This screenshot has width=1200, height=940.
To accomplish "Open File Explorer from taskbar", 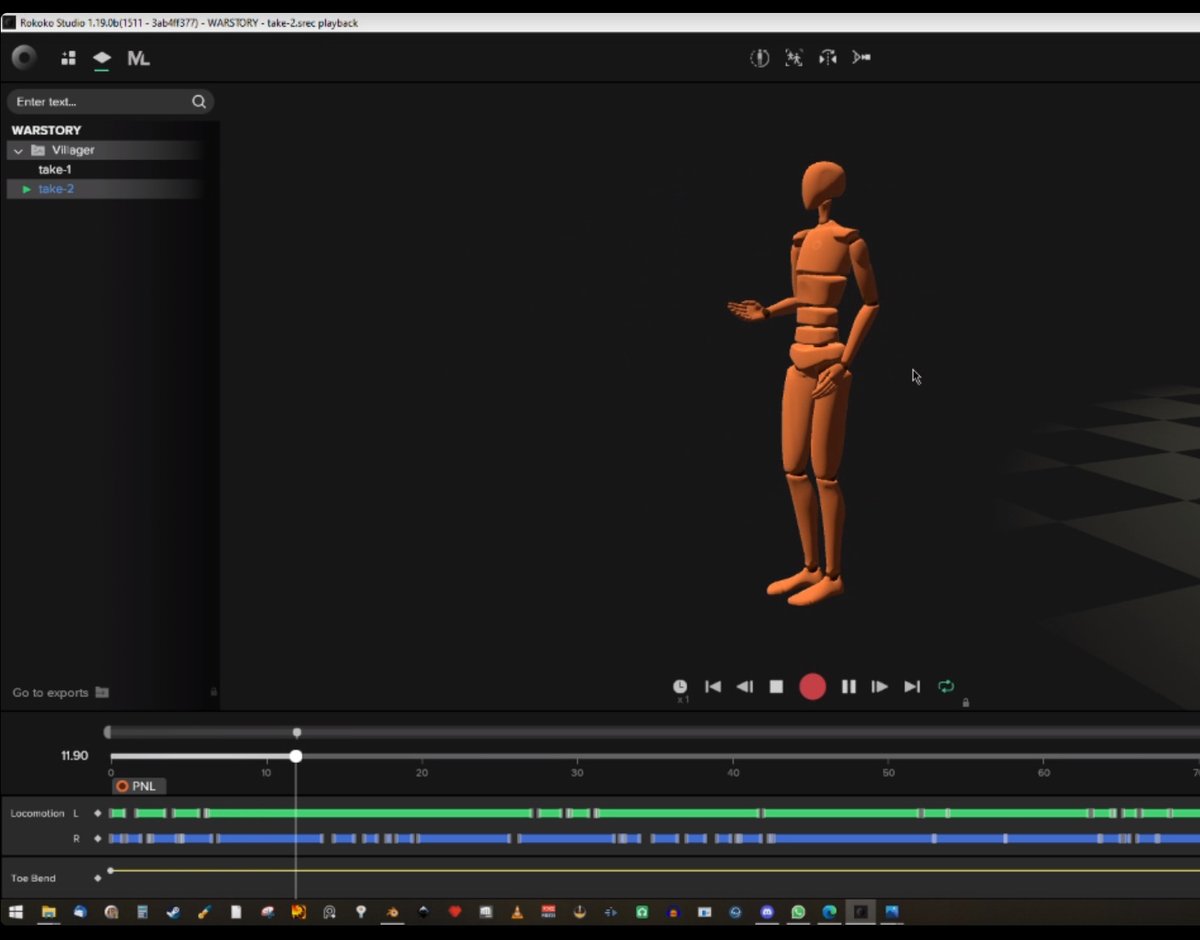I will coord(48,912).
